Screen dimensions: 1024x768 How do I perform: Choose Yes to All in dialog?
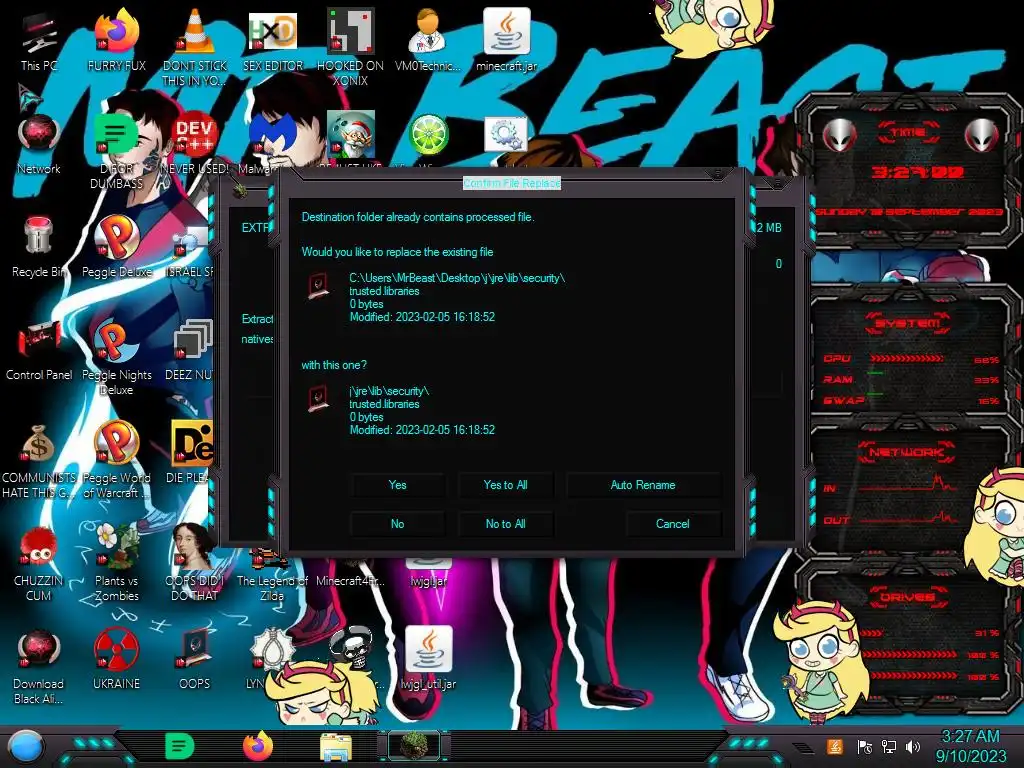click(505, 485)
